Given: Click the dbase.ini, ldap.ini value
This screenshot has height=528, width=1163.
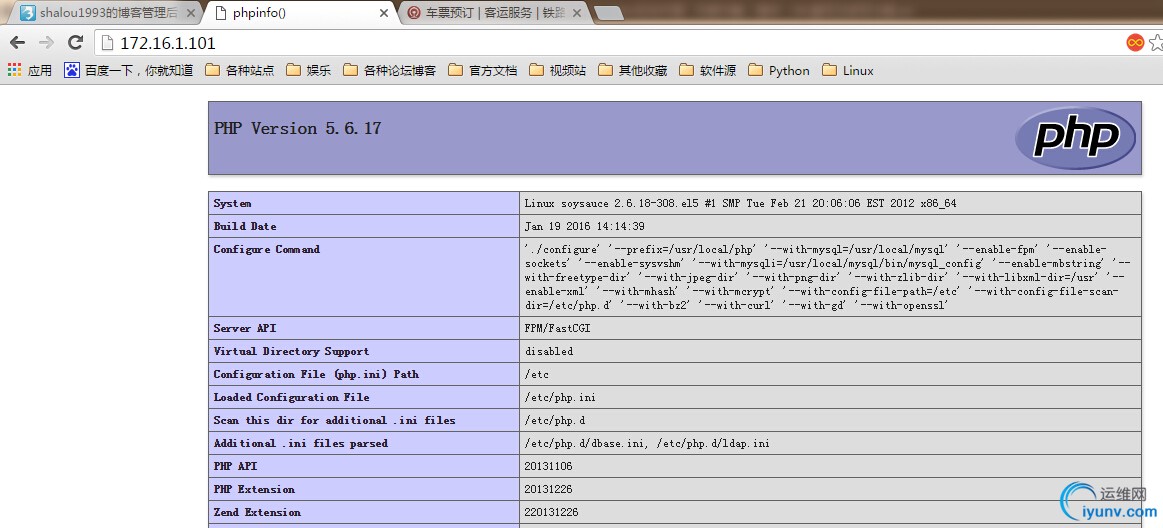Looking at the screenshot, I should click(647, 443).
